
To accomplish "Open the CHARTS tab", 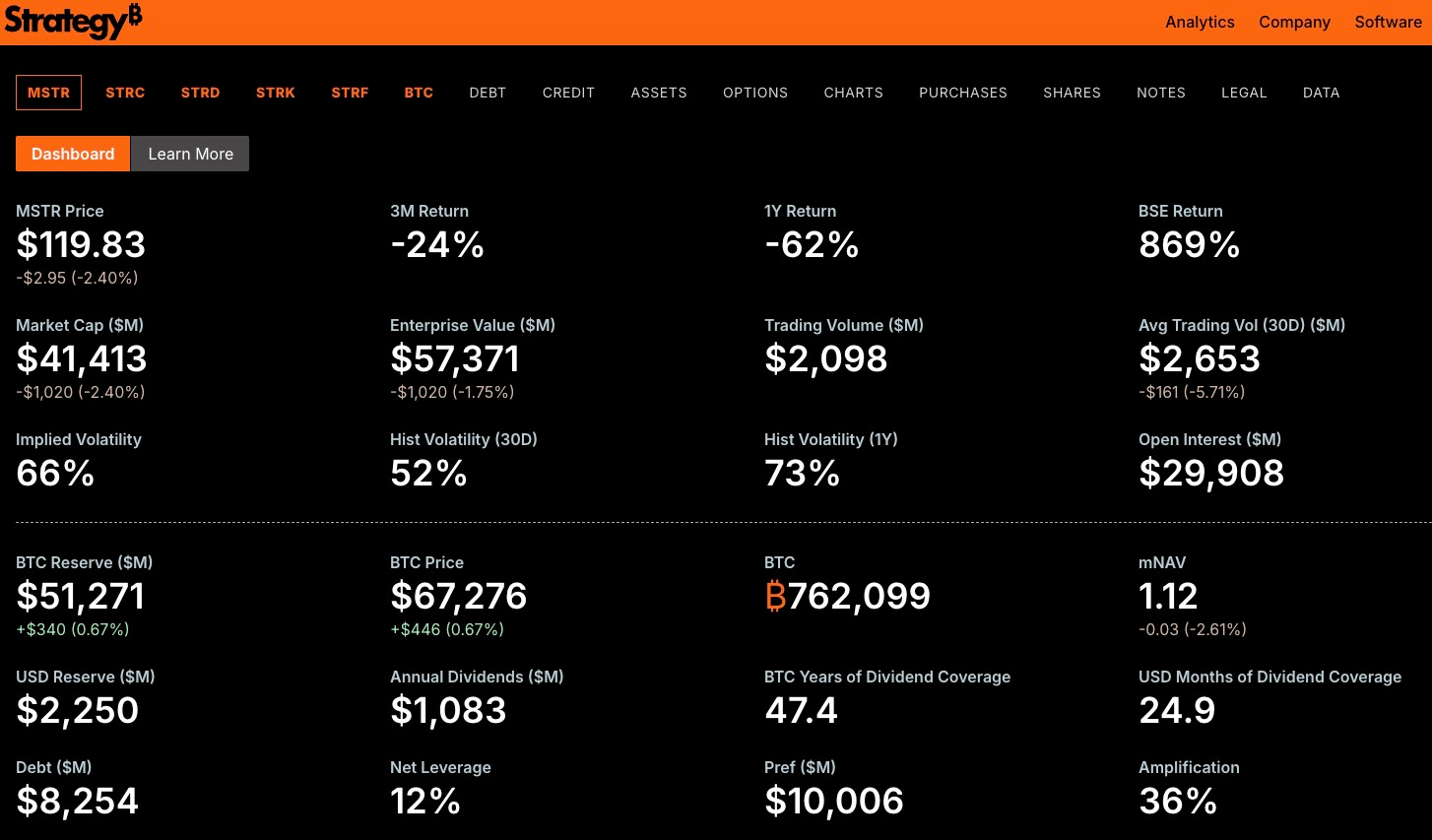I will click(x=853, y=93).
